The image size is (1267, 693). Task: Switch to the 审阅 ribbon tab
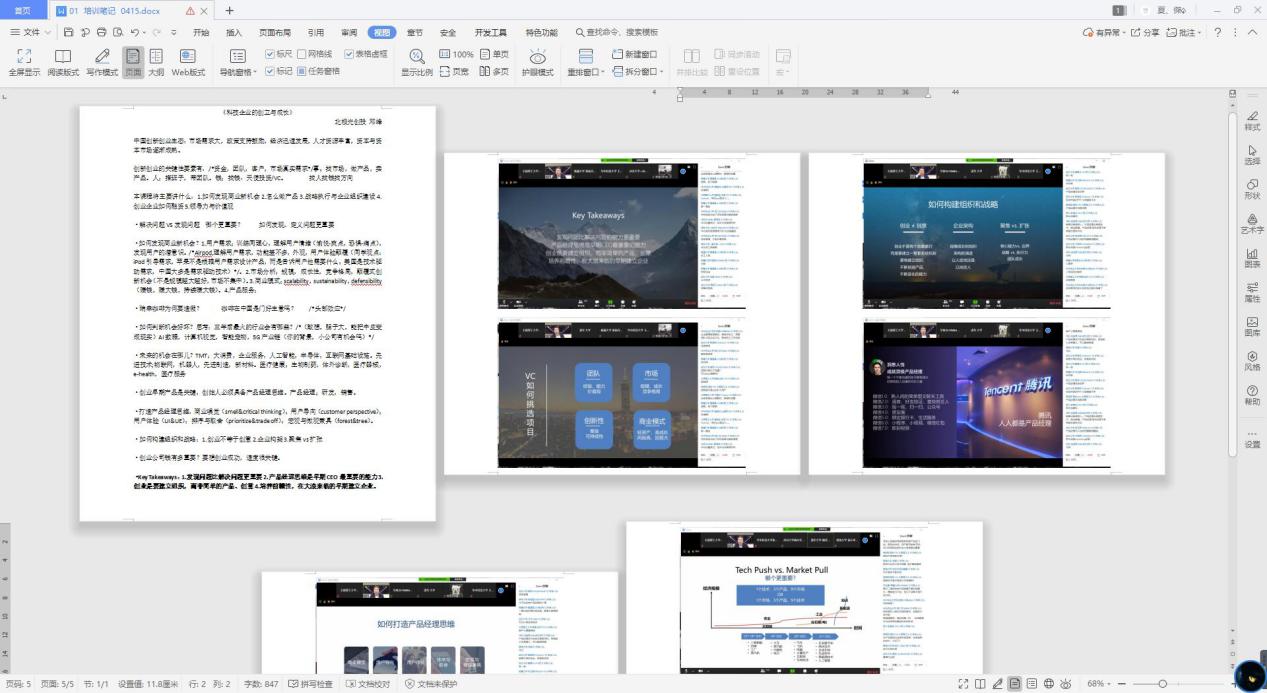click(349, 32)
